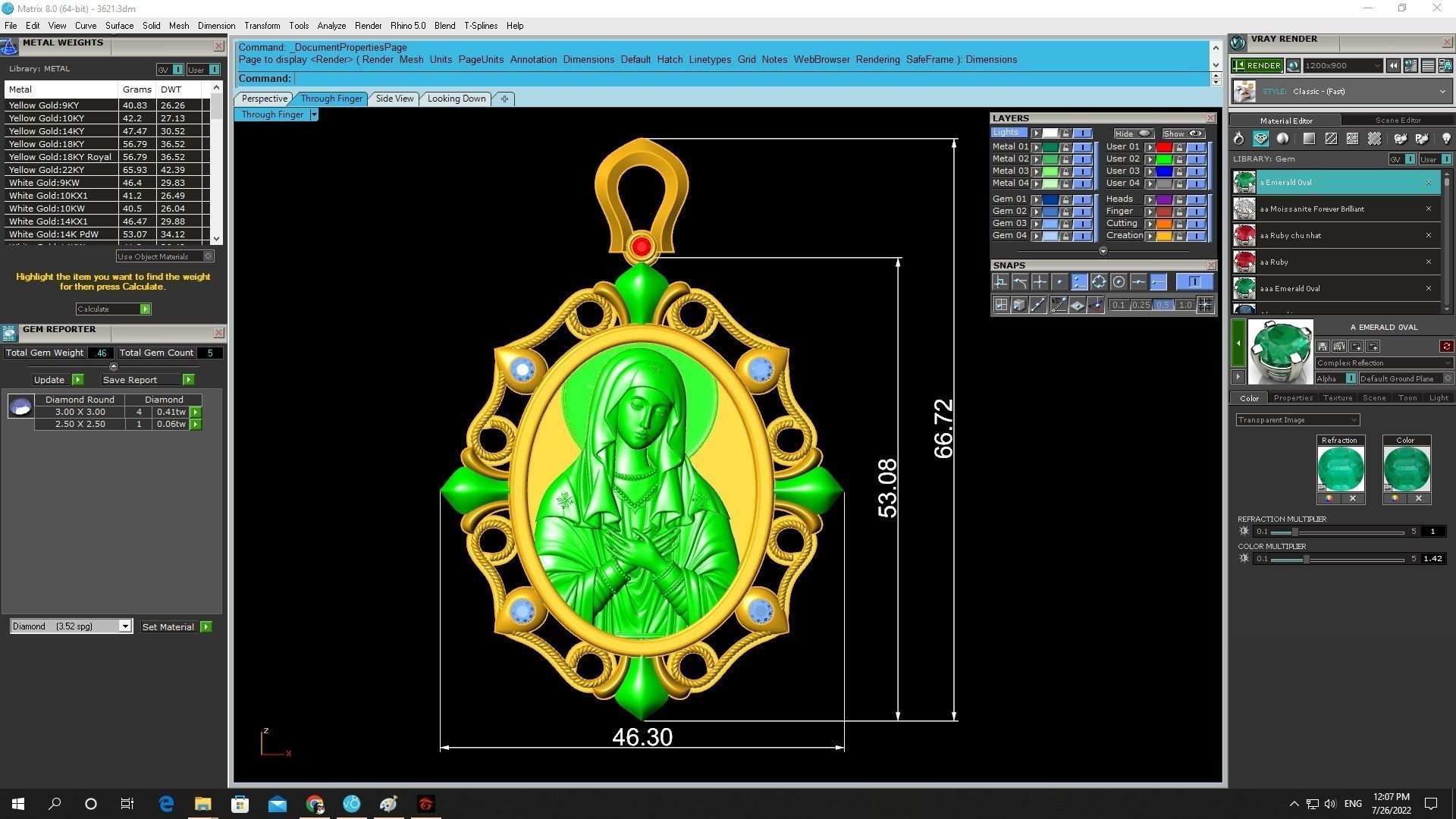This screenshot has width=1456, height=819.
Task: Open the Diamond (3.52 spg) material dropdown
Action: 71,626
